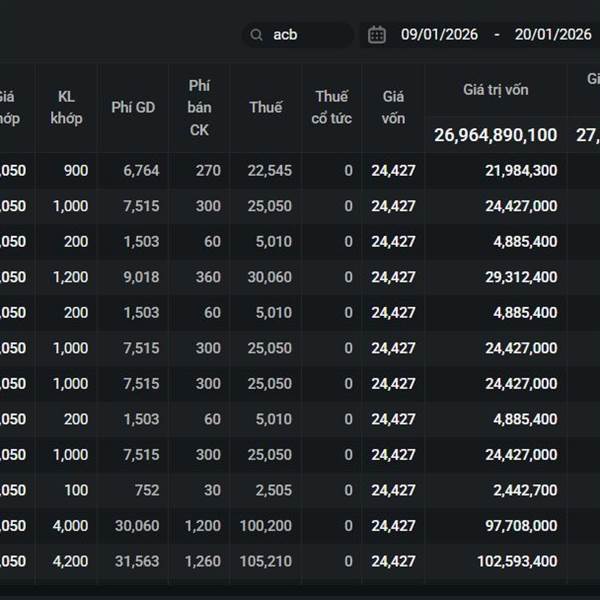
Task: Select the start date 09/01/2026
Action: pos(439,35)
